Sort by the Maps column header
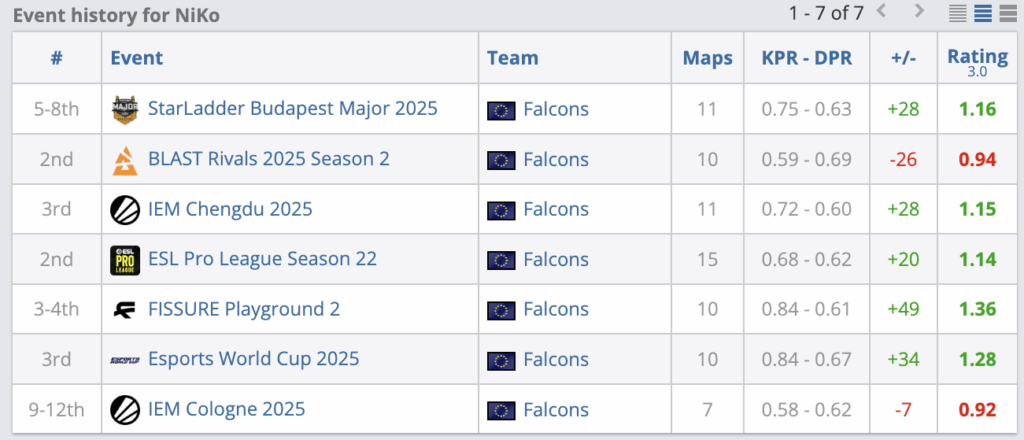Viewport: 1024px width, 440px height. 707,58
